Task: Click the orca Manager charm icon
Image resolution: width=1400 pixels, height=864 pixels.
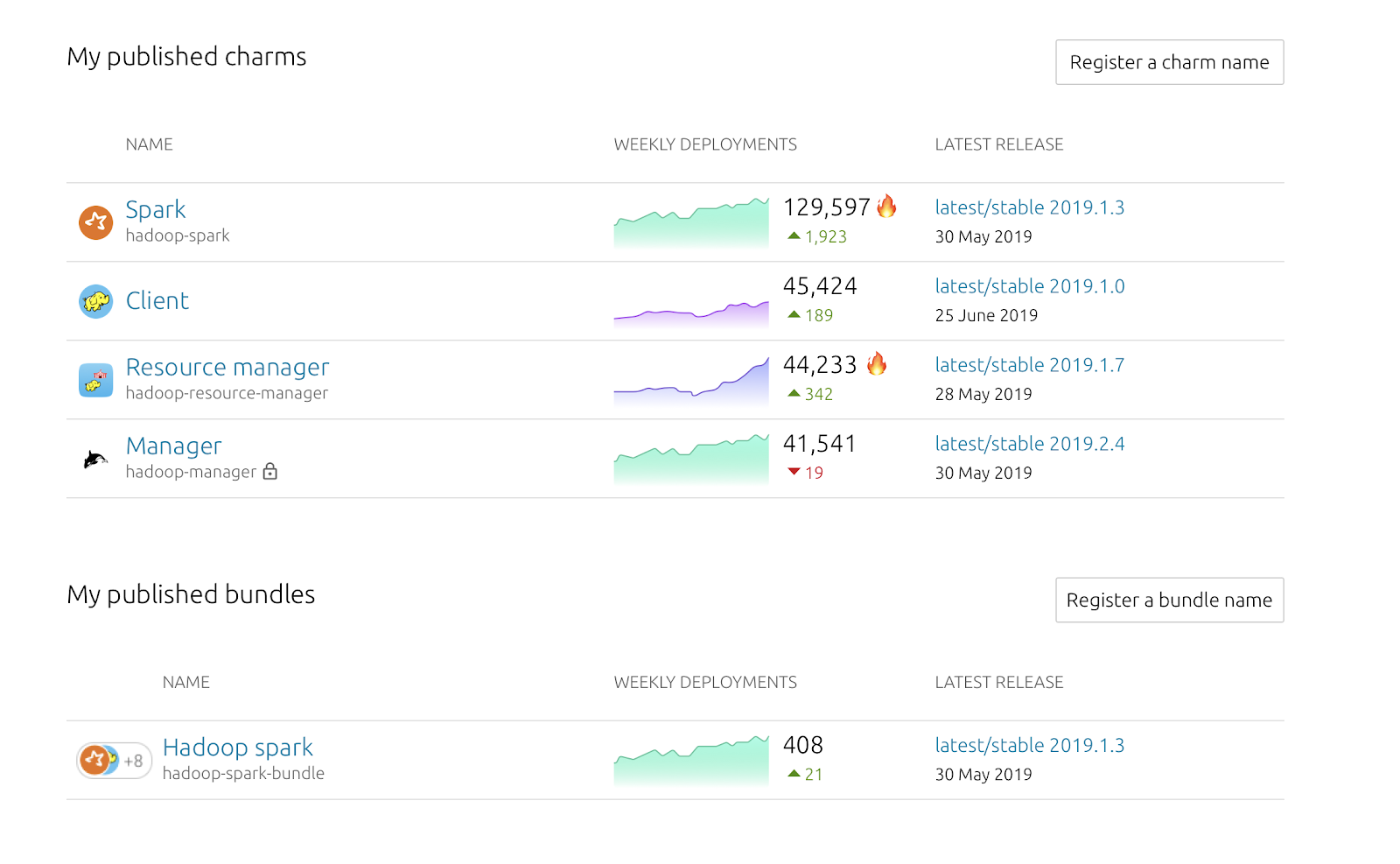Action: tap(95, 459)
